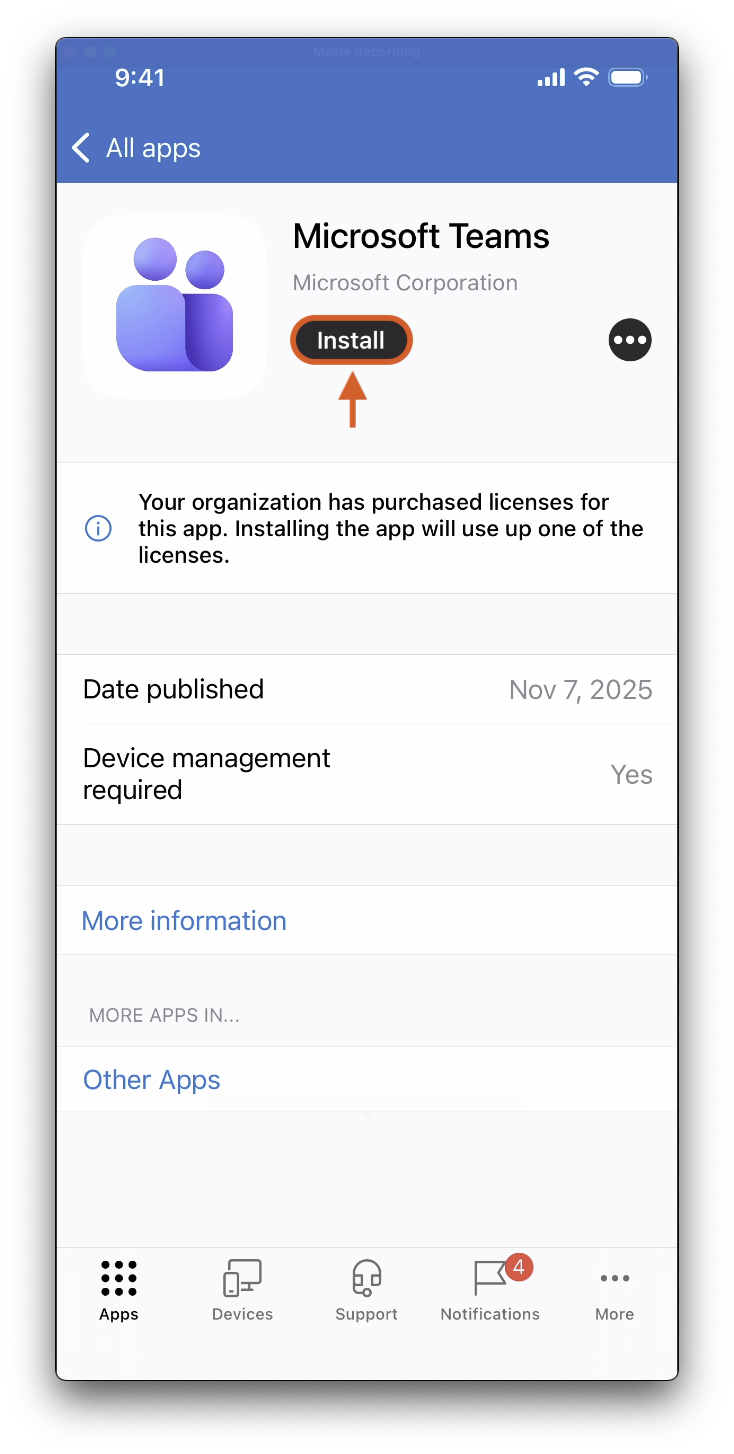
Task: Open the More information link
Action: [x=184, y=921]
